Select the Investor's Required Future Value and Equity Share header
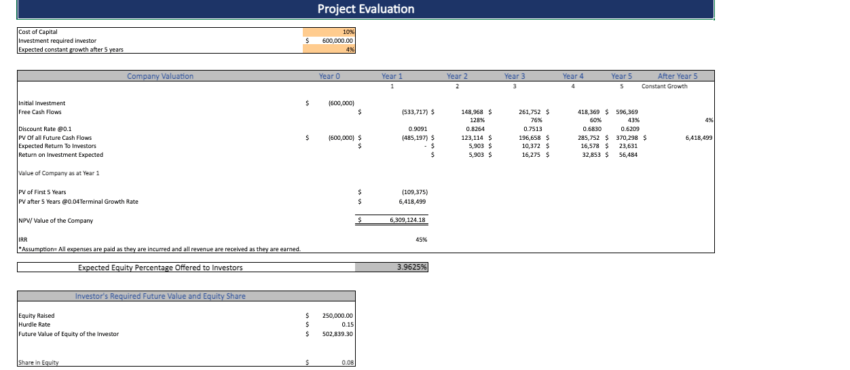Image resolution: width=850 pixels, height=370 pixels. [x=160, y=296]
